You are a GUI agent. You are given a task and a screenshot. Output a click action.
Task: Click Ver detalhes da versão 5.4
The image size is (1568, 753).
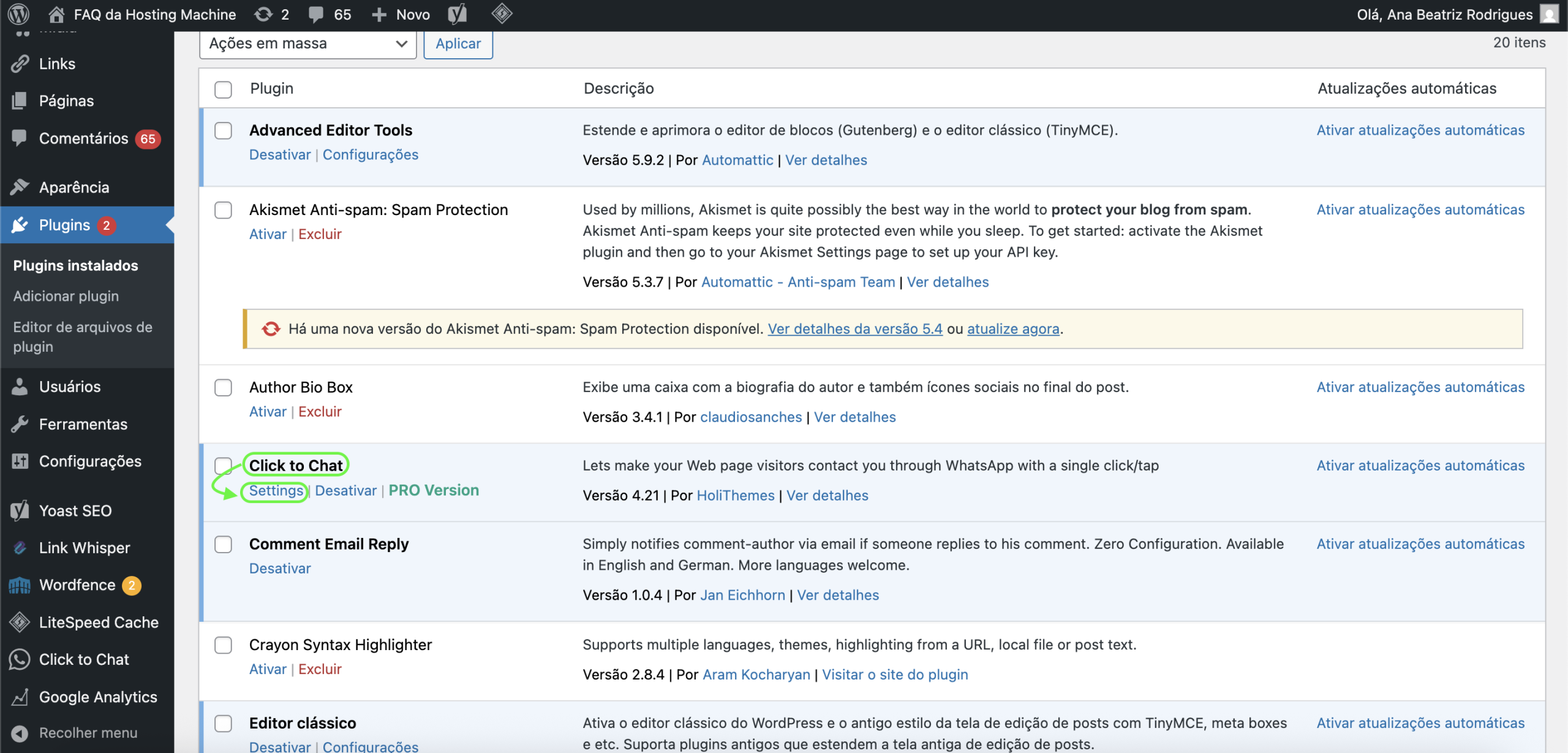(855, 329)
